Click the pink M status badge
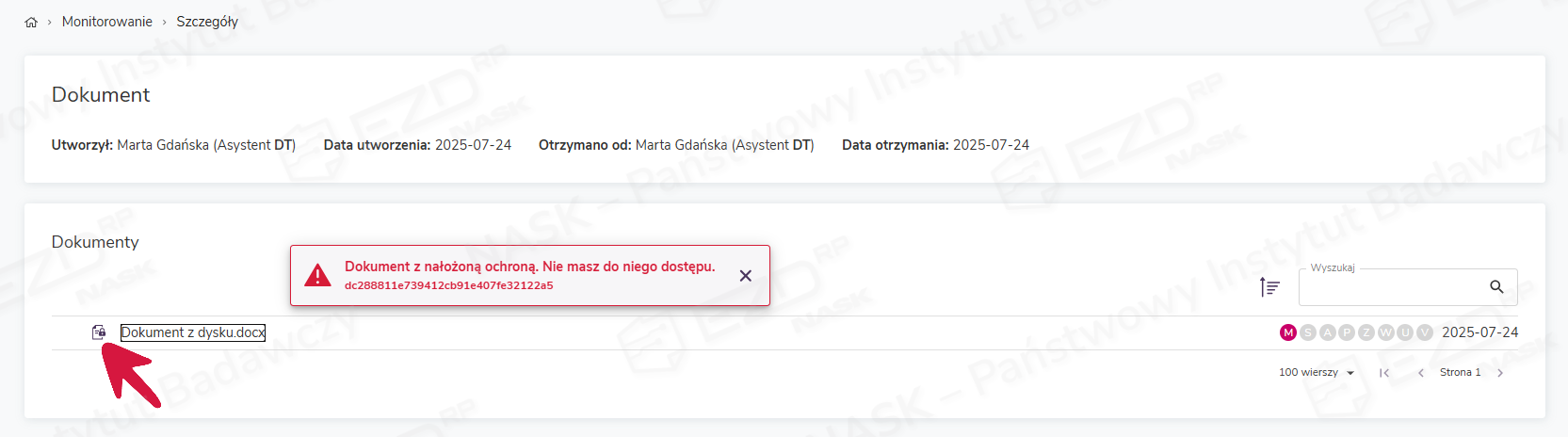1568x437 pixels. (x=1288, y=332)
